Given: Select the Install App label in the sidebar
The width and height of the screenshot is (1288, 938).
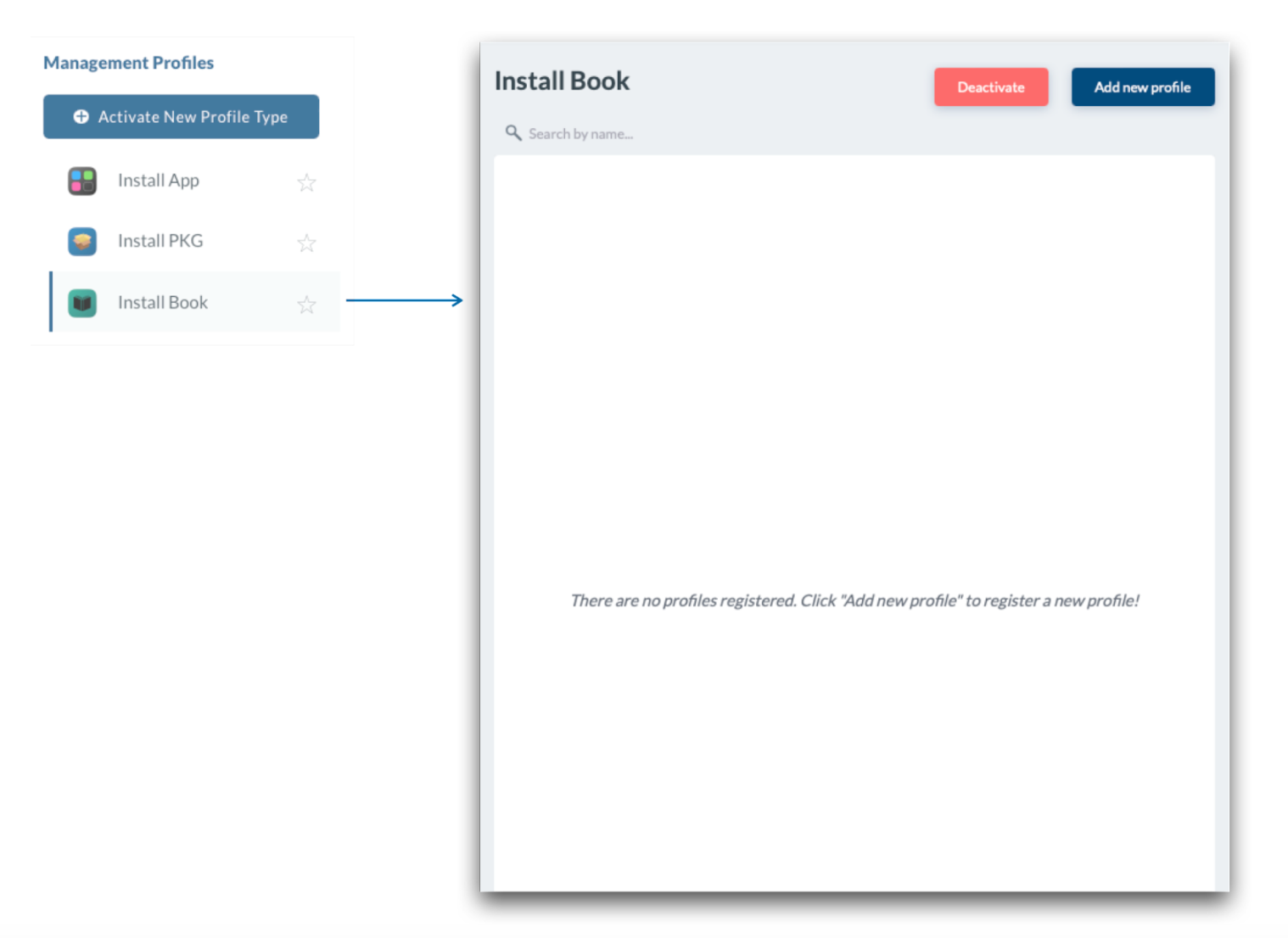Looking at the screenshot, I should (158, 181).
